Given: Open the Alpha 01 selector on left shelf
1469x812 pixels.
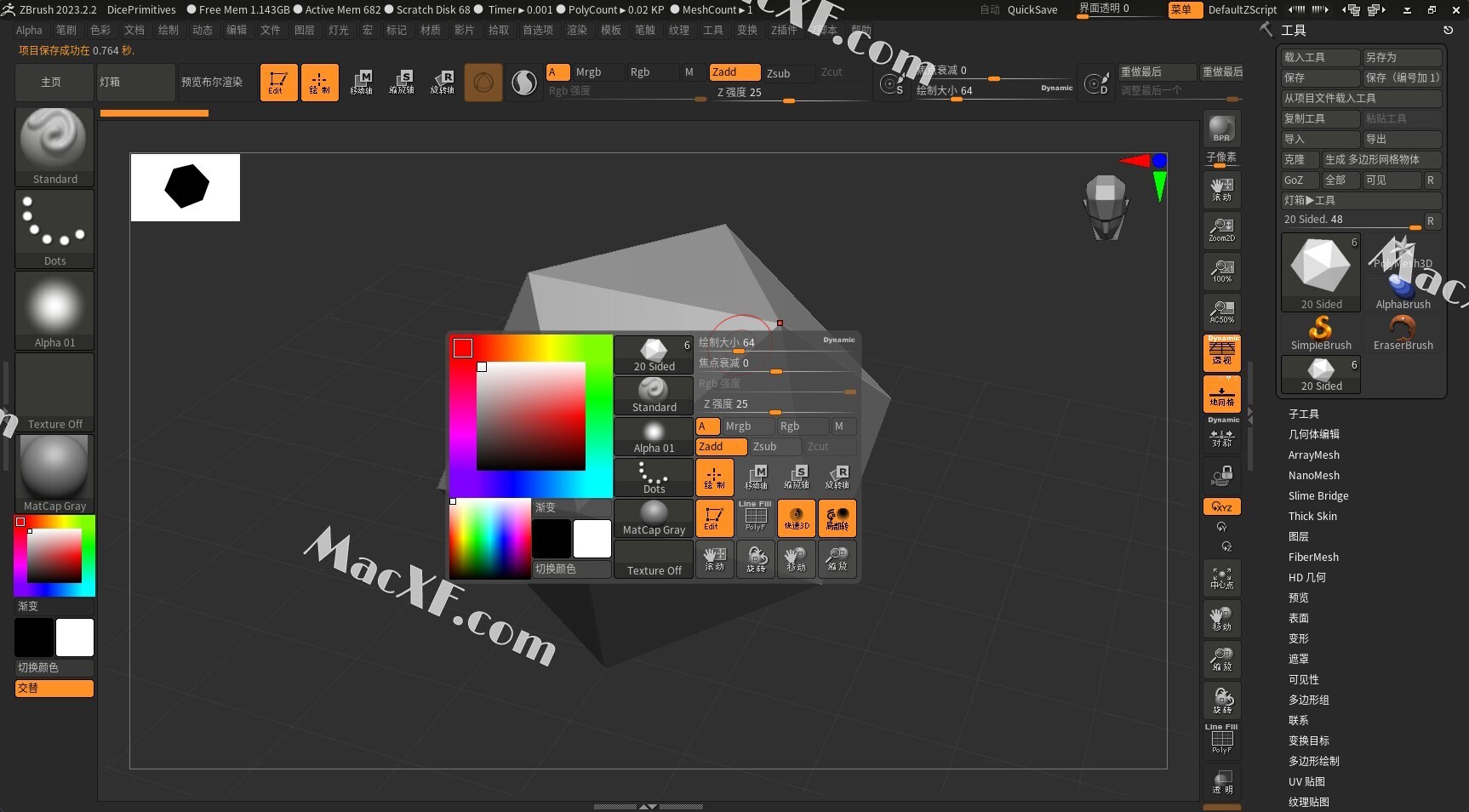Looking at the screenshot, I should (x=54, y=310).
